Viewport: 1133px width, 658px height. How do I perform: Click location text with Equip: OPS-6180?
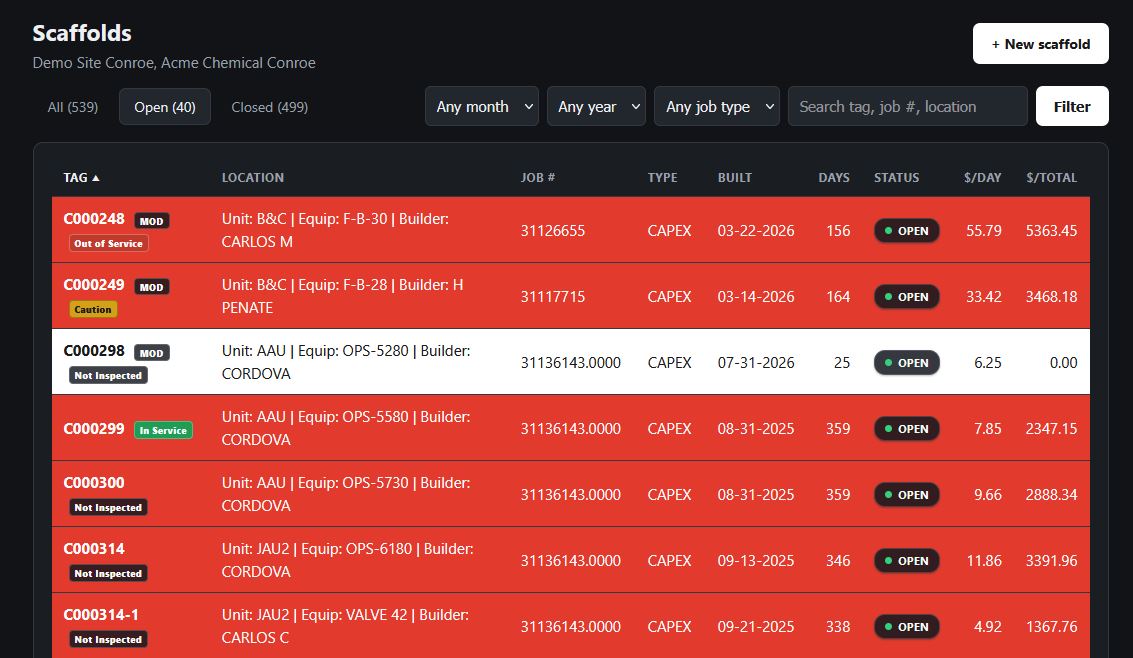(348, 560)
